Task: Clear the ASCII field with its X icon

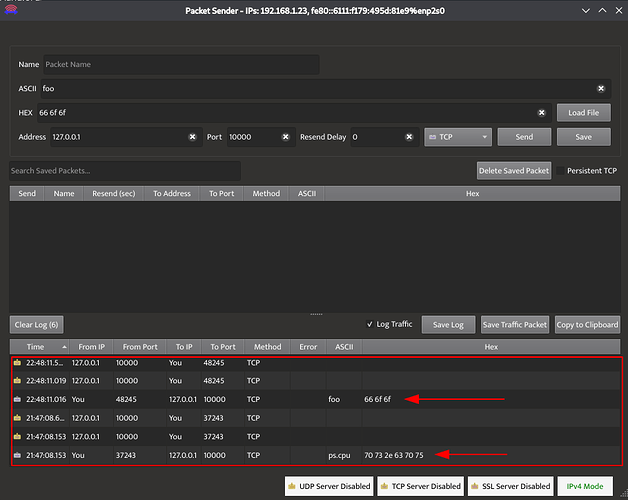Action: (600, 88)
